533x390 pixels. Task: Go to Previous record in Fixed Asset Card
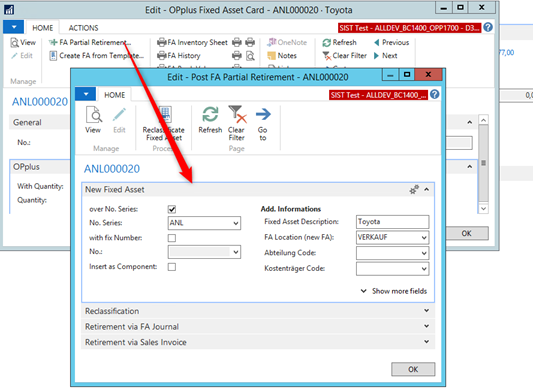click(391, 43)
